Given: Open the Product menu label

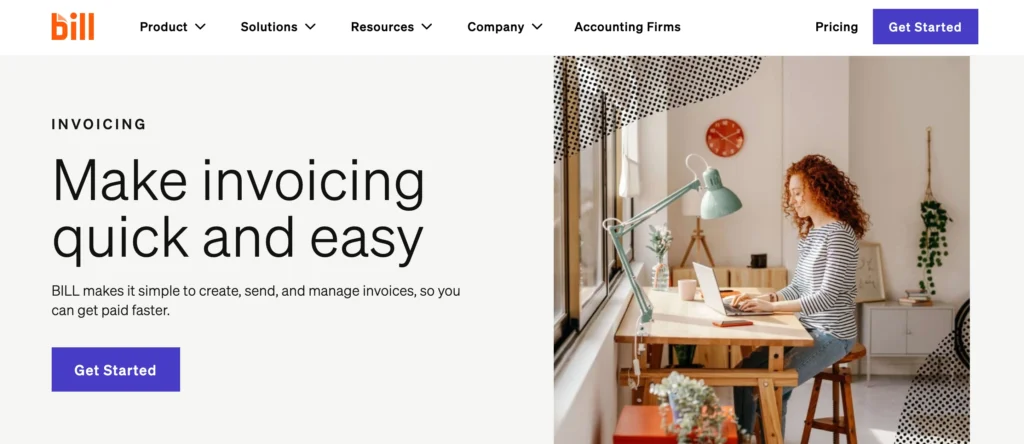Looking at the screenshot, I should (x=163, y=27).
